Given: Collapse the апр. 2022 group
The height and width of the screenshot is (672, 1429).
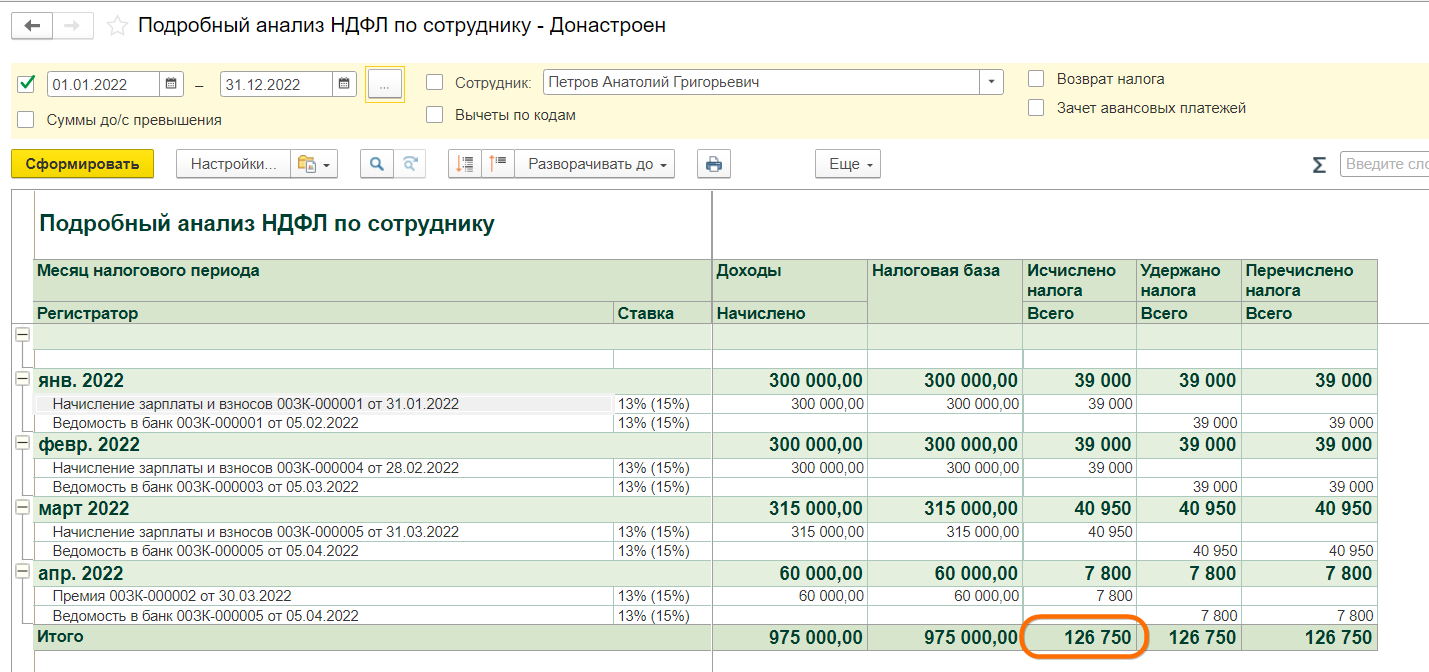Looking at the screenshot, I should 22,571.
